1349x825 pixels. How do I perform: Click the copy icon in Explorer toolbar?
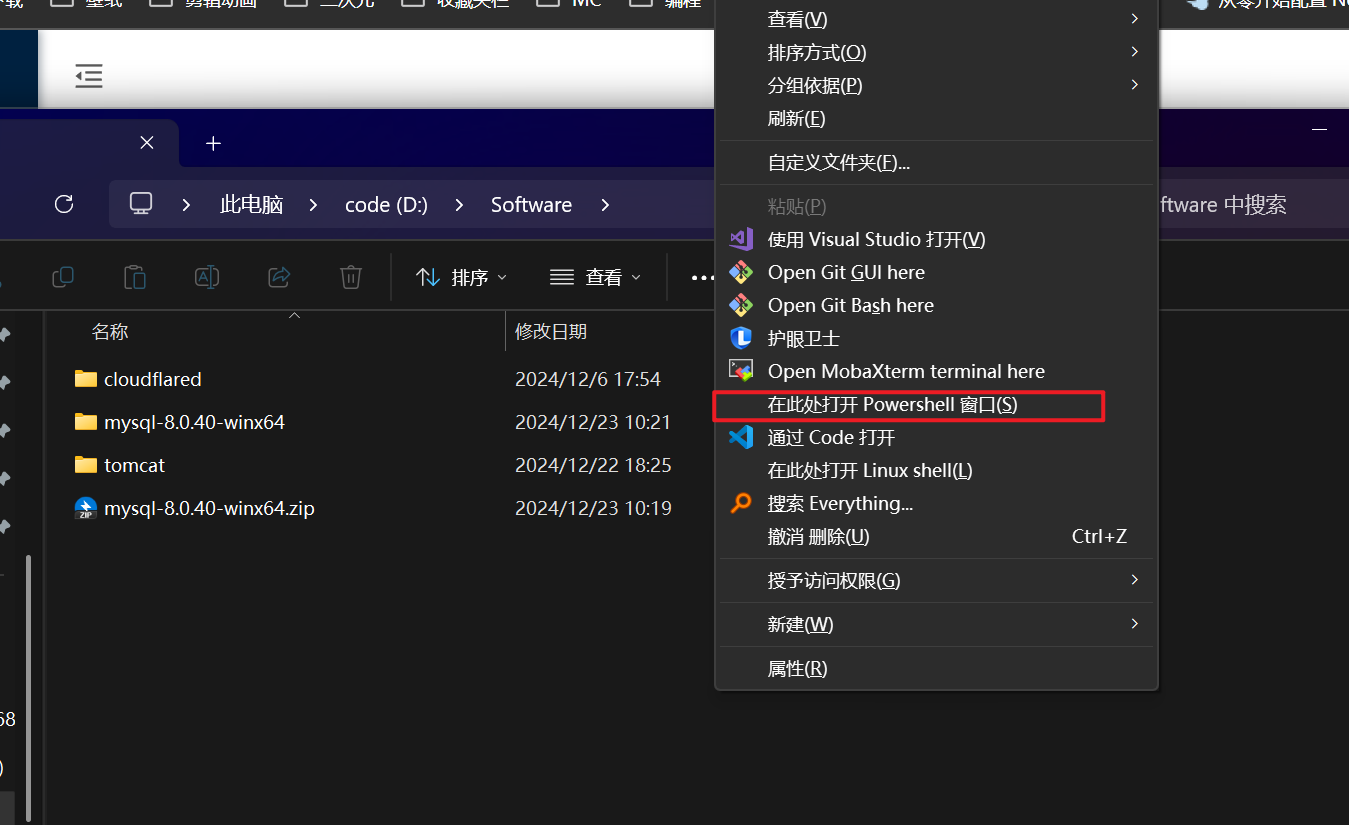(63, 277)
